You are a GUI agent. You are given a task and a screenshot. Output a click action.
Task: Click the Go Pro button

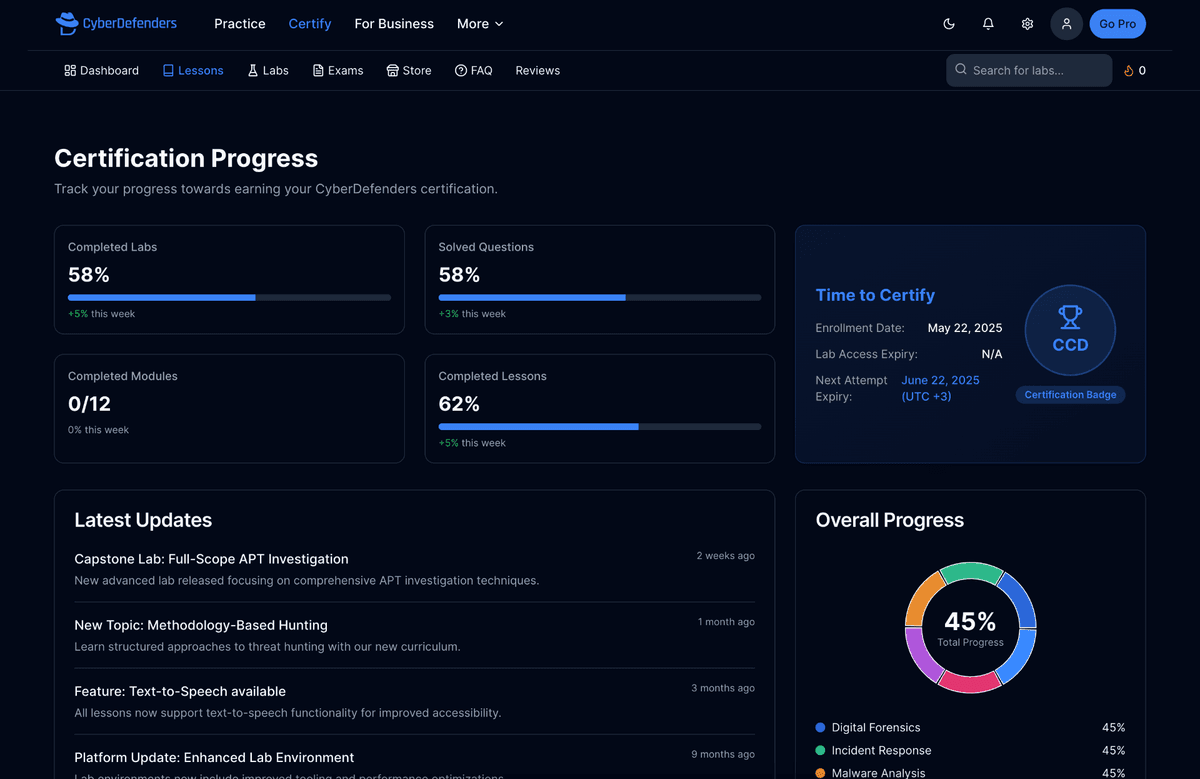point(1118,24)
